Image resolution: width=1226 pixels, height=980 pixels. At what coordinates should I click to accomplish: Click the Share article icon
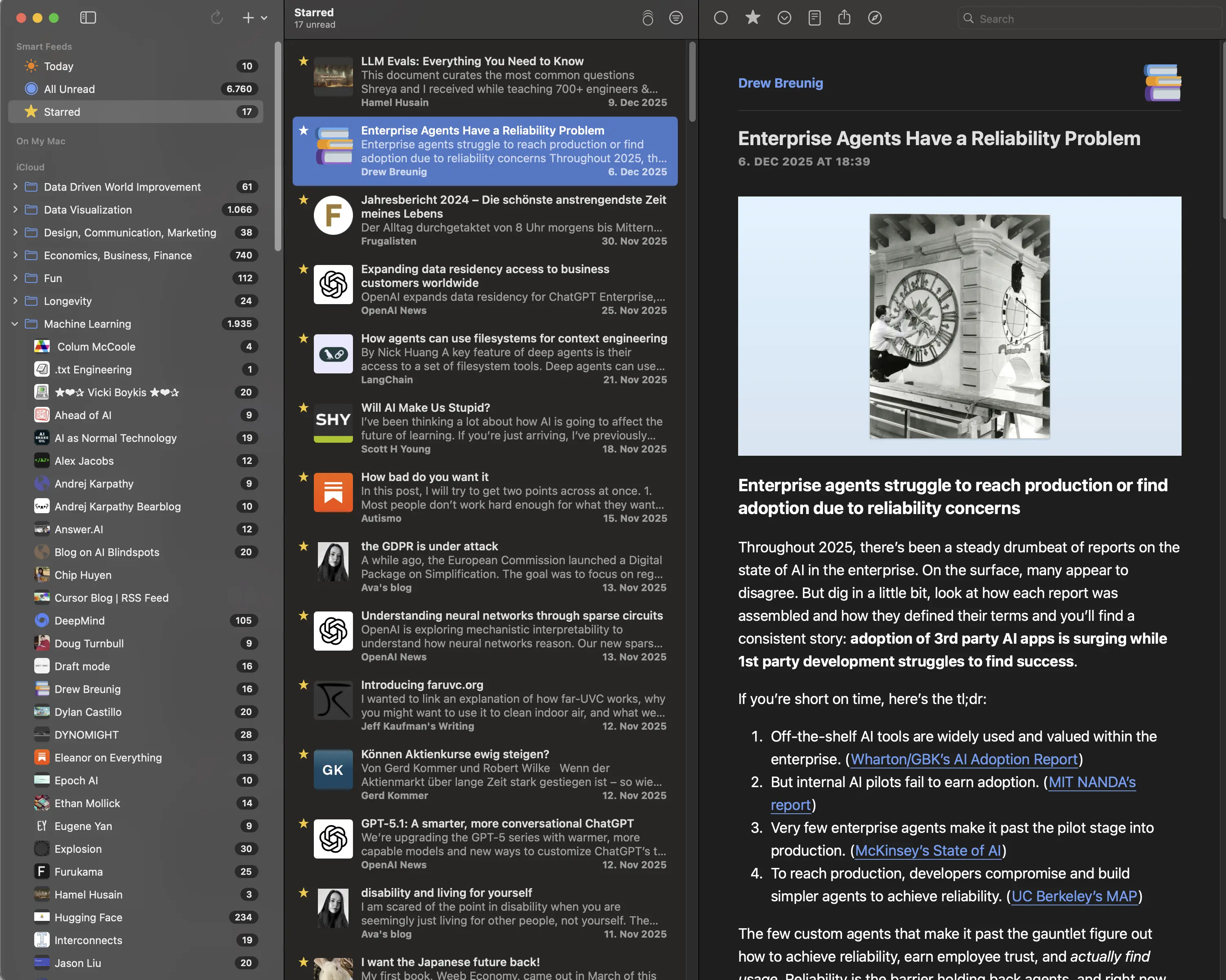pos(844,18)
